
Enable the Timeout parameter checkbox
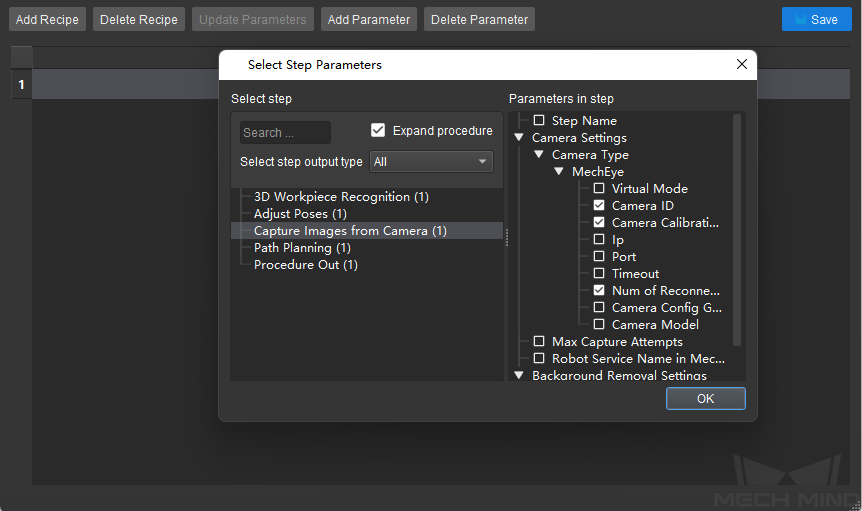599,274
